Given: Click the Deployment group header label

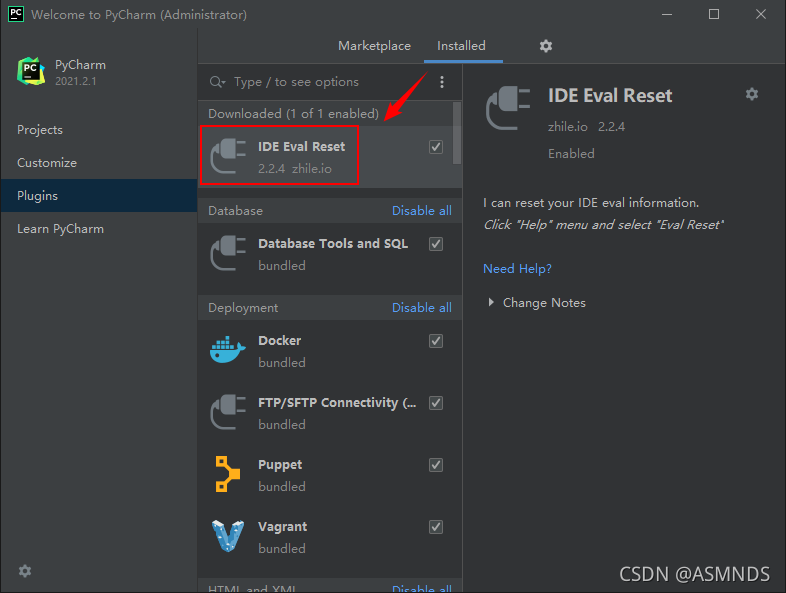Looking at the screenshot, I should [x=243, y=308].
